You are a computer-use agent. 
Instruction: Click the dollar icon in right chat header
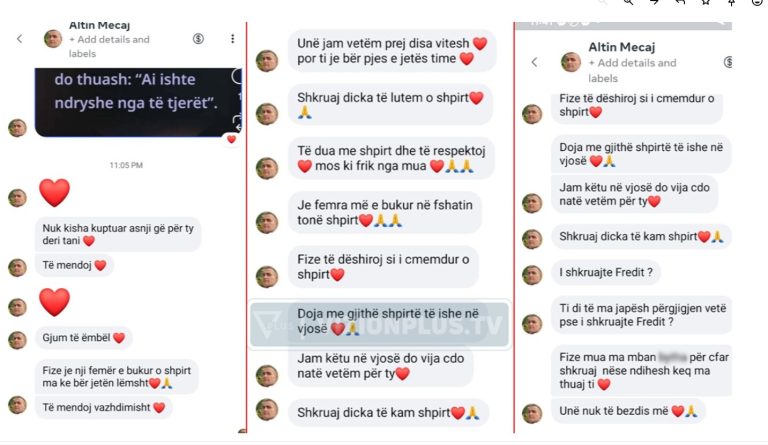(728, 62)
